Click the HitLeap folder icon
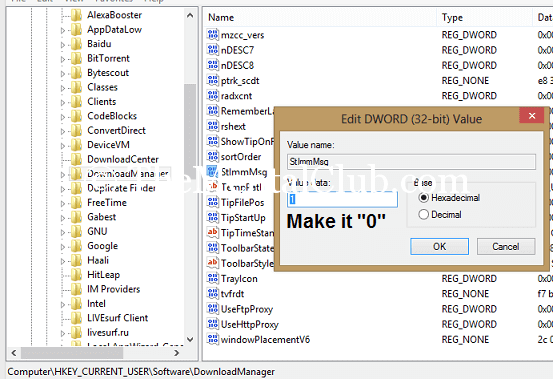 (76, 275)
